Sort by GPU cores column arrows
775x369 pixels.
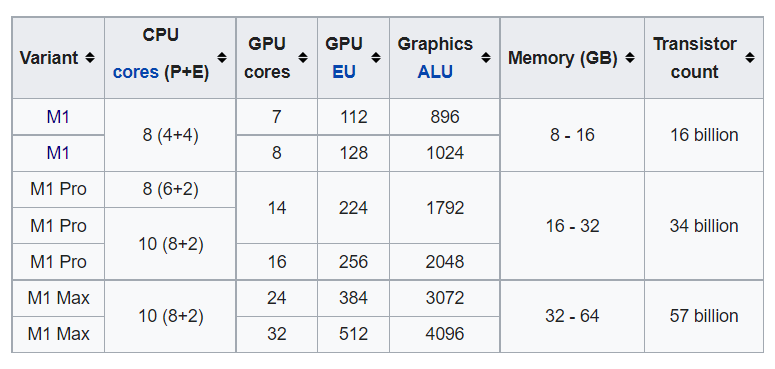[303, 58]
